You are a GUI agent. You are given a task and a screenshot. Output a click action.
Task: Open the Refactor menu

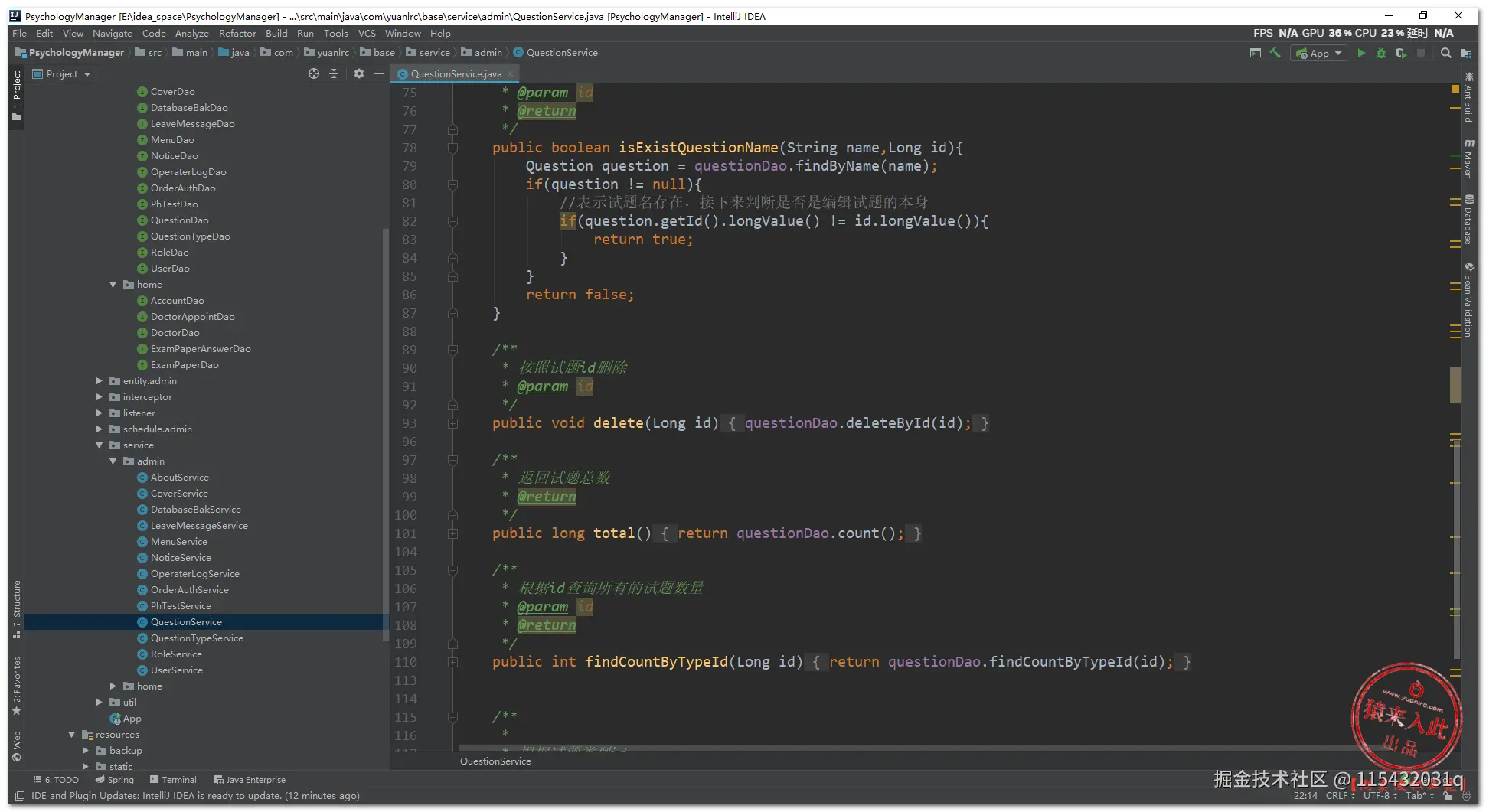(237, 34)
